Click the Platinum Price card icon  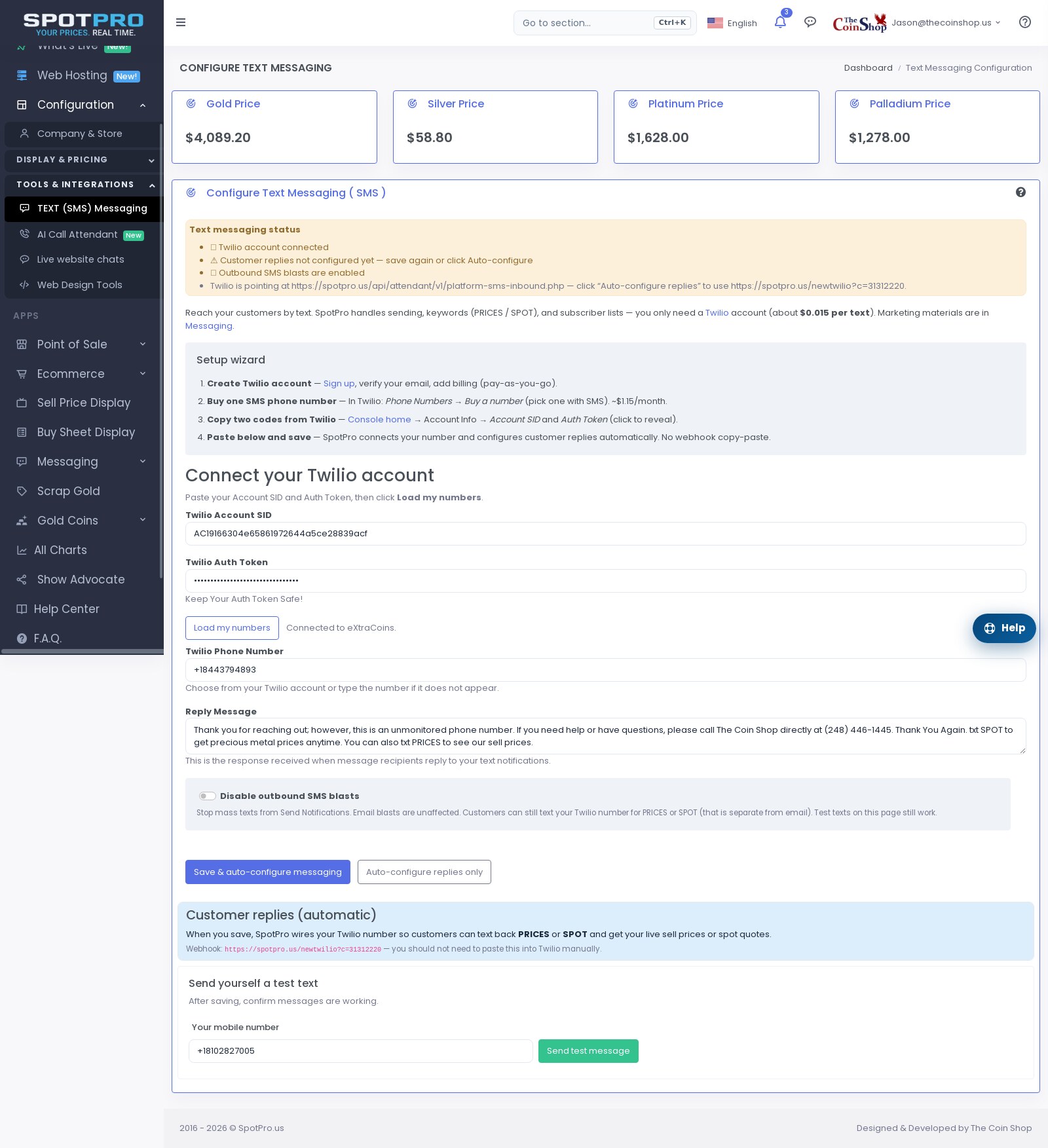point(633,103)
